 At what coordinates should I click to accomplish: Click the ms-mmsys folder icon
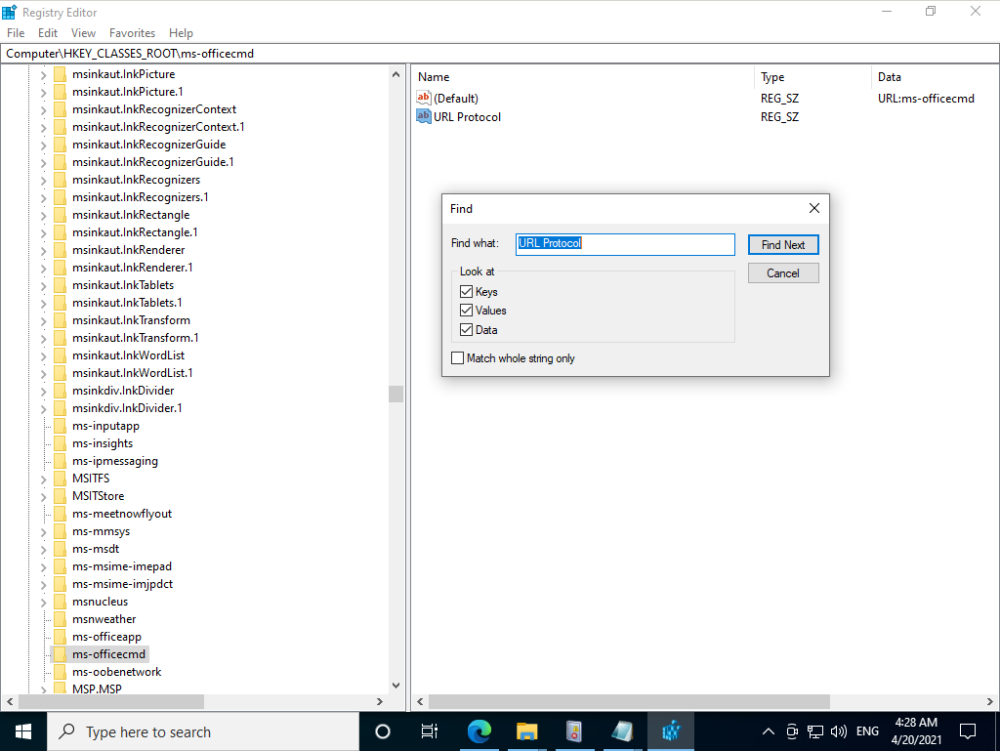click(60, 531)
